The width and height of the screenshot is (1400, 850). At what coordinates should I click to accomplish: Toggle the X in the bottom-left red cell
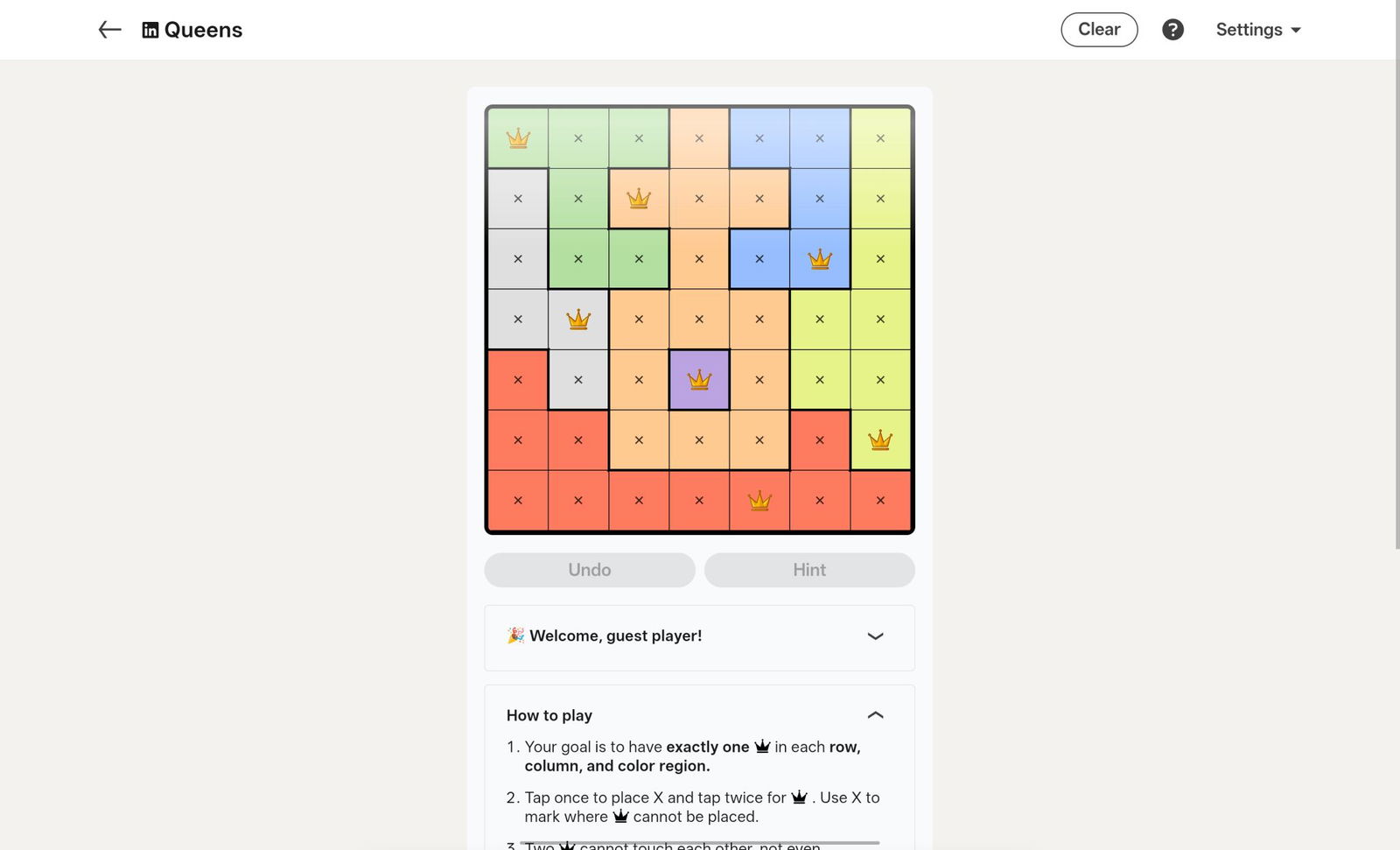pos(518,501)
